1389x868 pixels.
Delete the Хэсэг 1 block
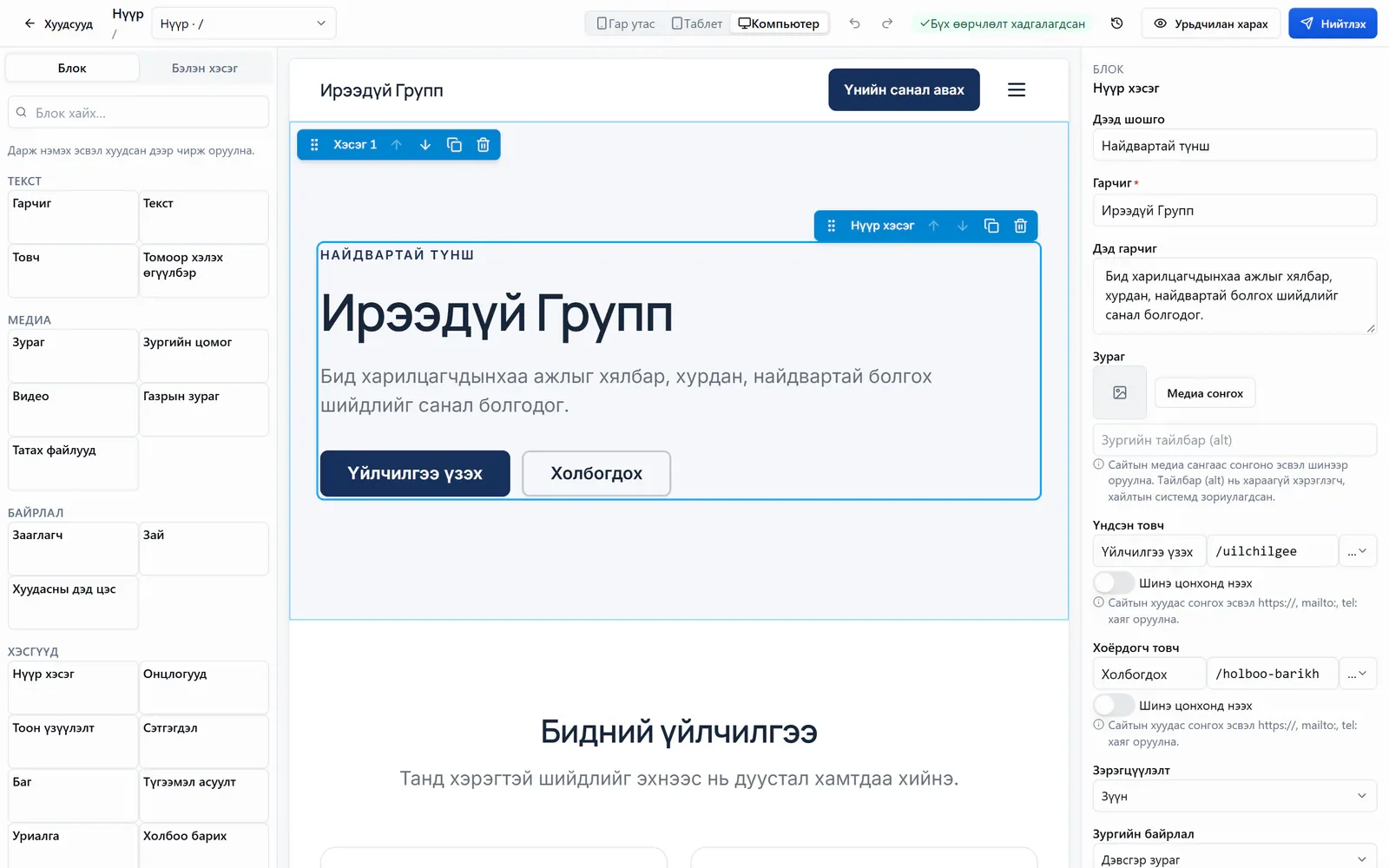[x=484, y=145]
